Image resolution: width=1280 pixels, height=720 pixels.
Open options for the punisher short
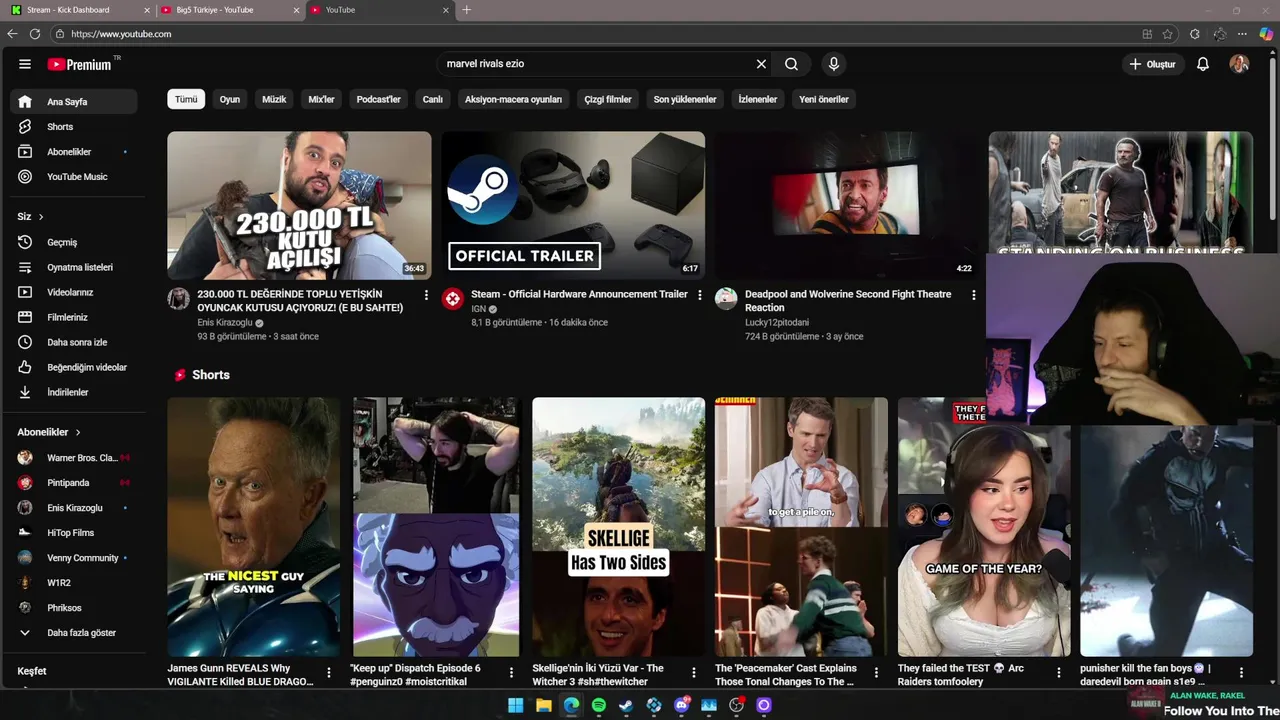point(1241,673)
